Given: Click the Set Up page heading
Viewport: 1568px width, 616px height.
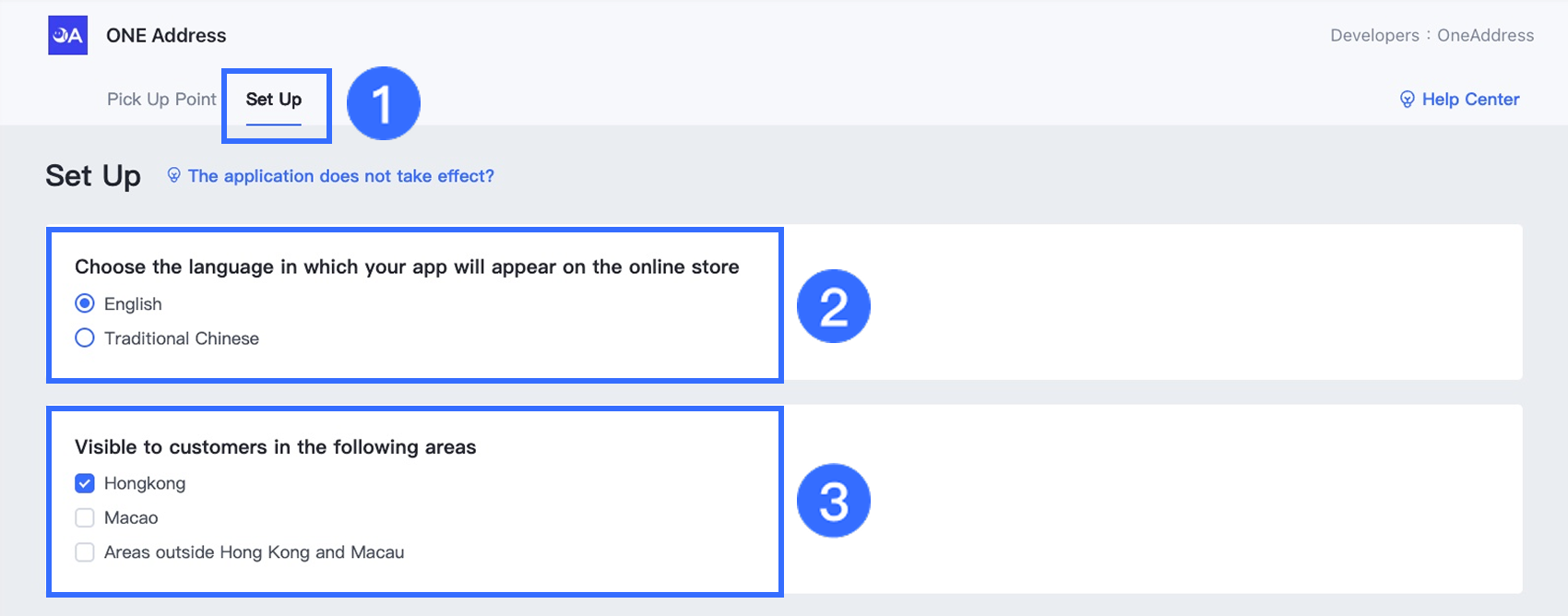Looking at the screenshot, I should pyautogui.click(x=93, y=176).
